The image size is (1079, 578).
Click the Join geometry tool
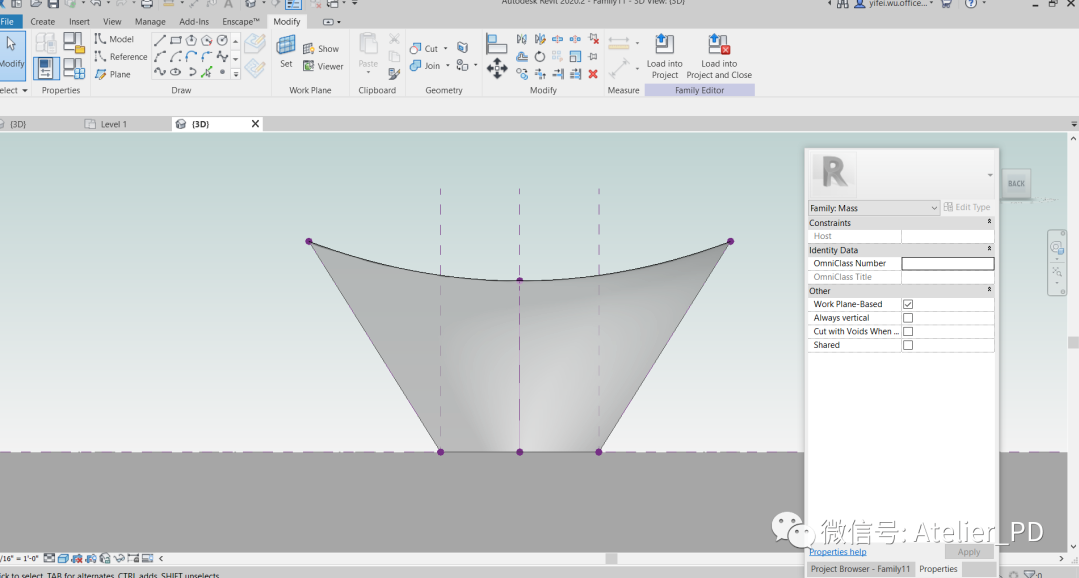point(425,66)
